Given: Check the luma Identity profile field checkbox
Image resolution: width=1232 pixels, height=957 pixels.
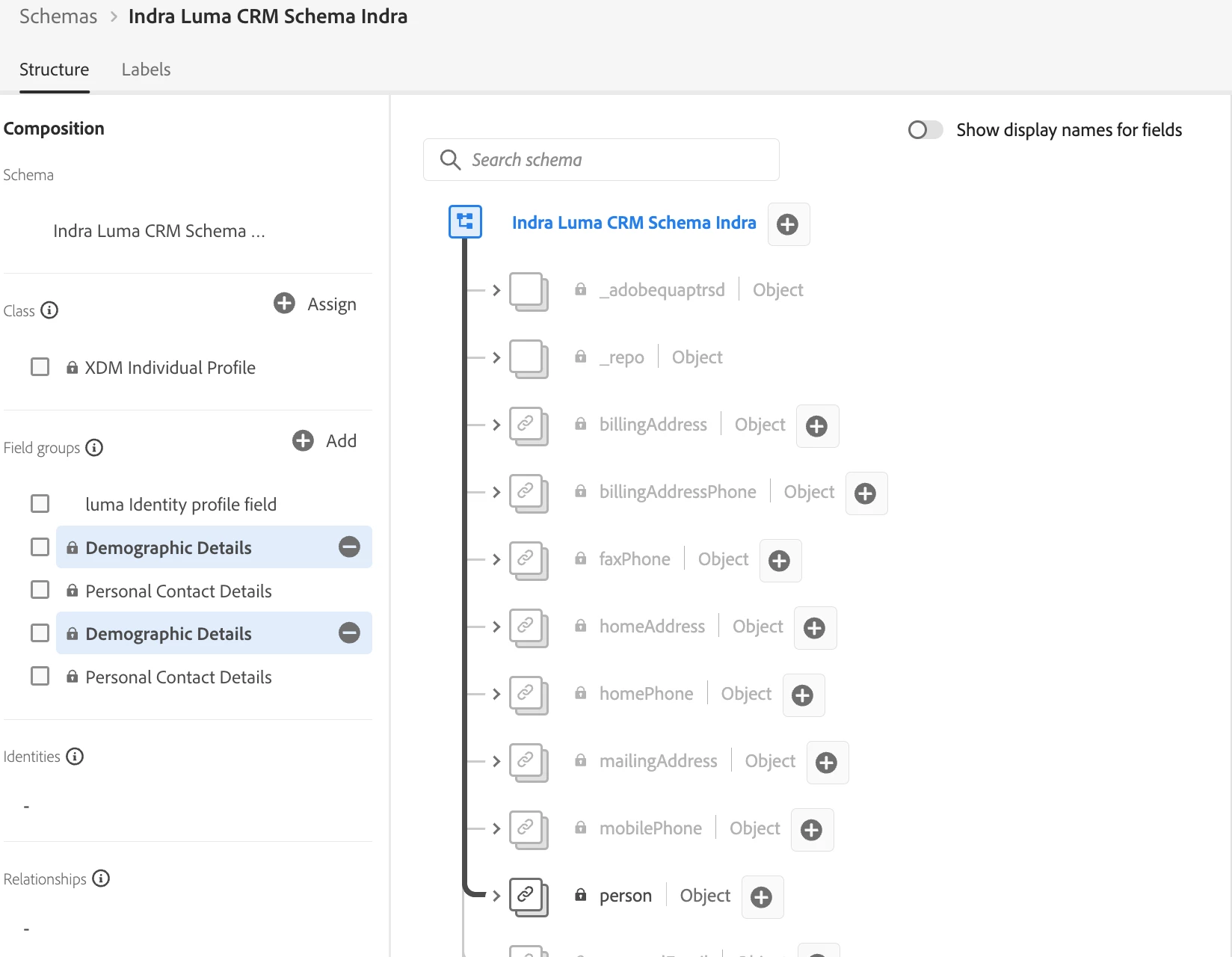Looking at the screenshot, I should (40, 504).
